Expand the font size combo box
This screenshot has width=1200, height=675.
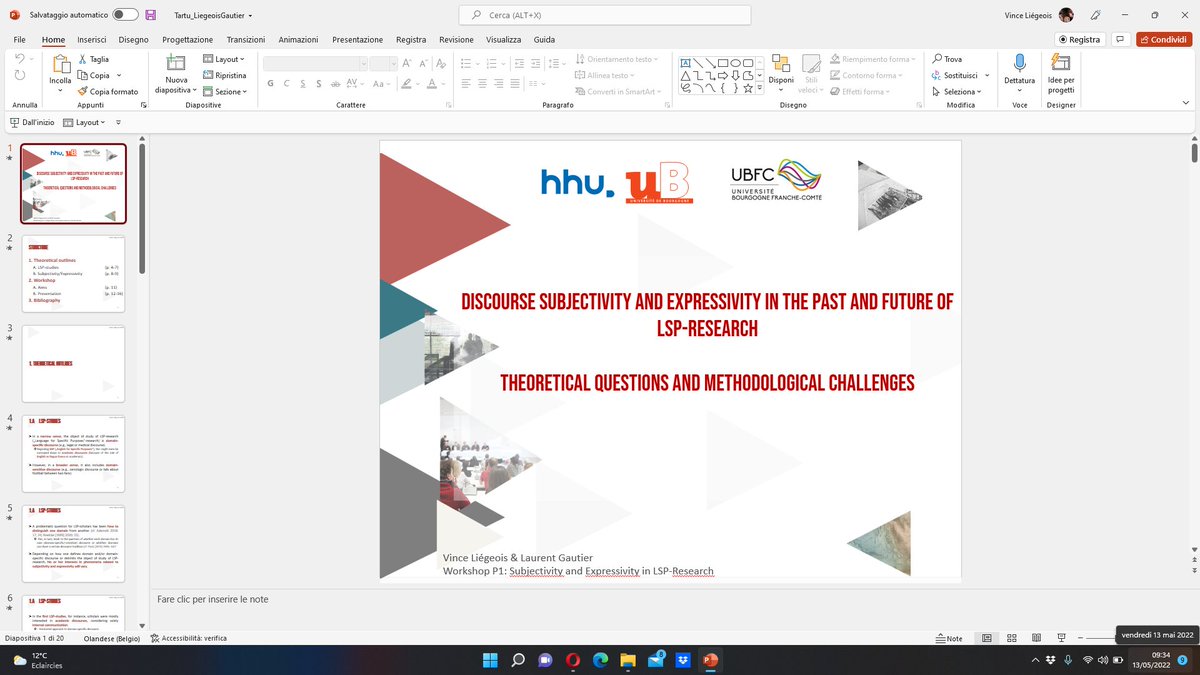coord(393,62)
